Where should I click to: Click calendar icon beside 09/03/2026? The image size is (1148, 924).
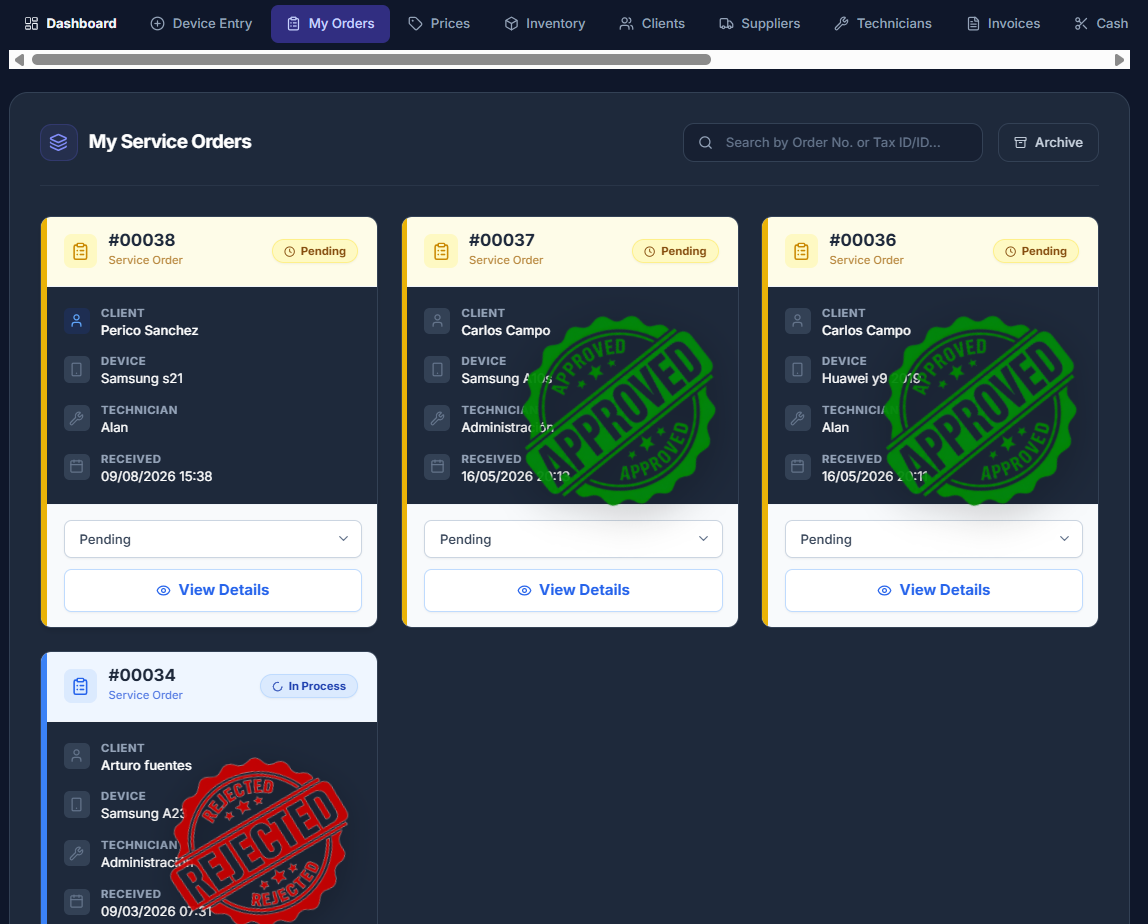(77, 901)
